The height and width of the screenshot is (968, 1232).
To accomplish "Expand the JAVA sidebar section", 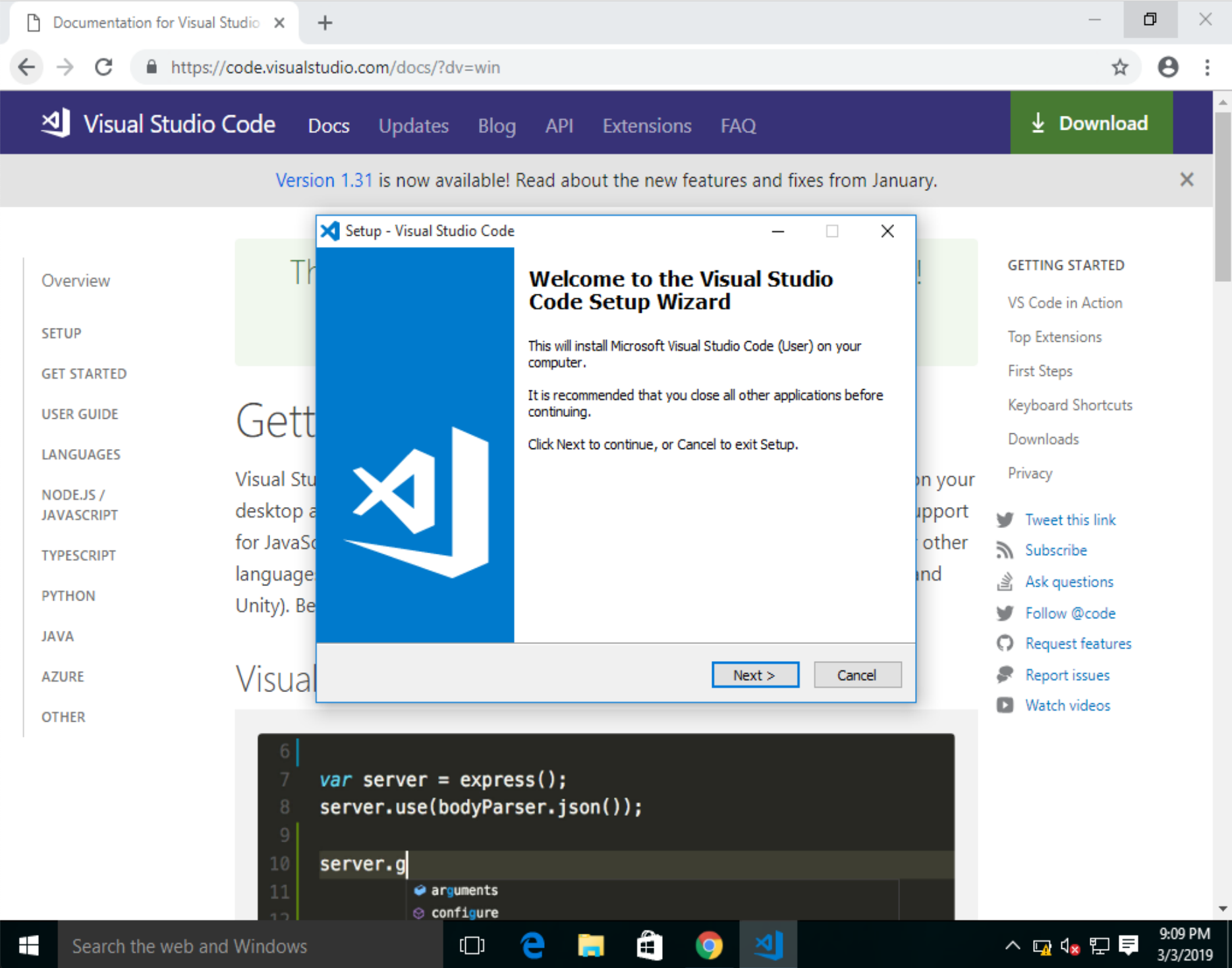I will (58, 636).
